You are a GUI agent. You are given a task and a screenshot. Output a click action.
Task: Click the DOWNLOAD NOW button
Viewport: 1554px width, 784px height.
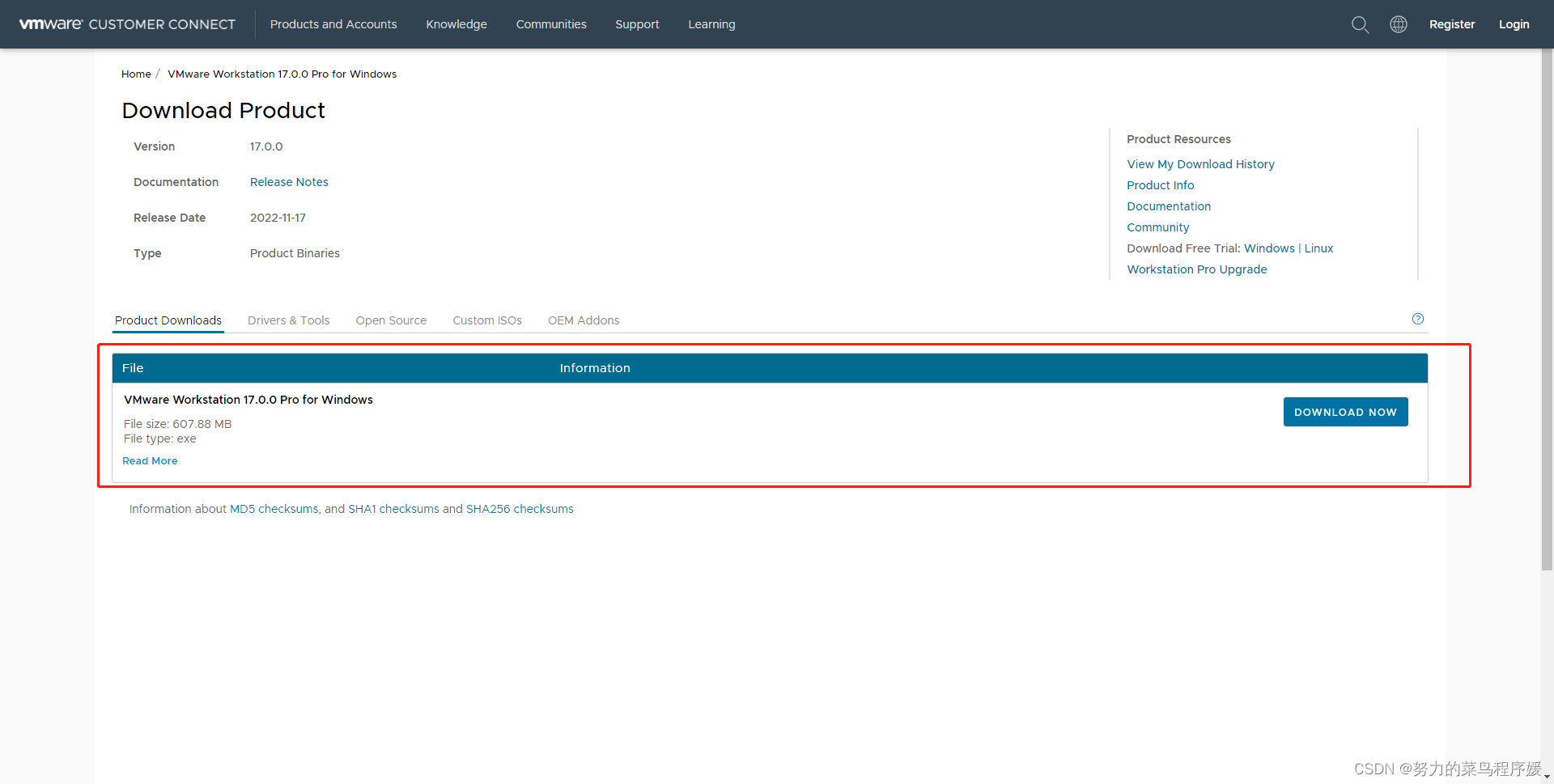1345,412
